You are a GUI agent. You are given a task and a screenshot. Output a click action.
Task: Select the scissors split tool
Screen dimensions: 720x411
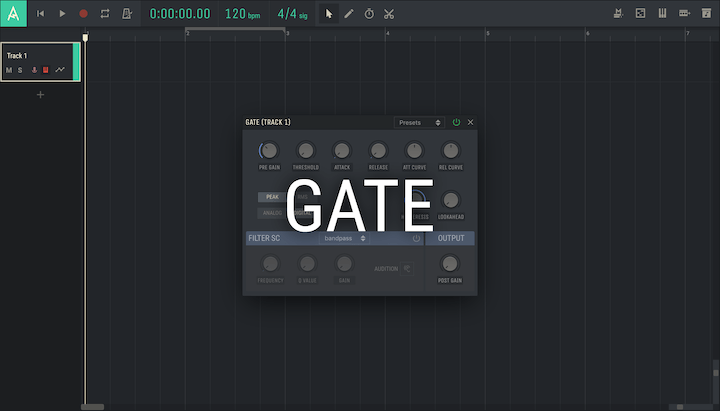click(x=389, y=14)
